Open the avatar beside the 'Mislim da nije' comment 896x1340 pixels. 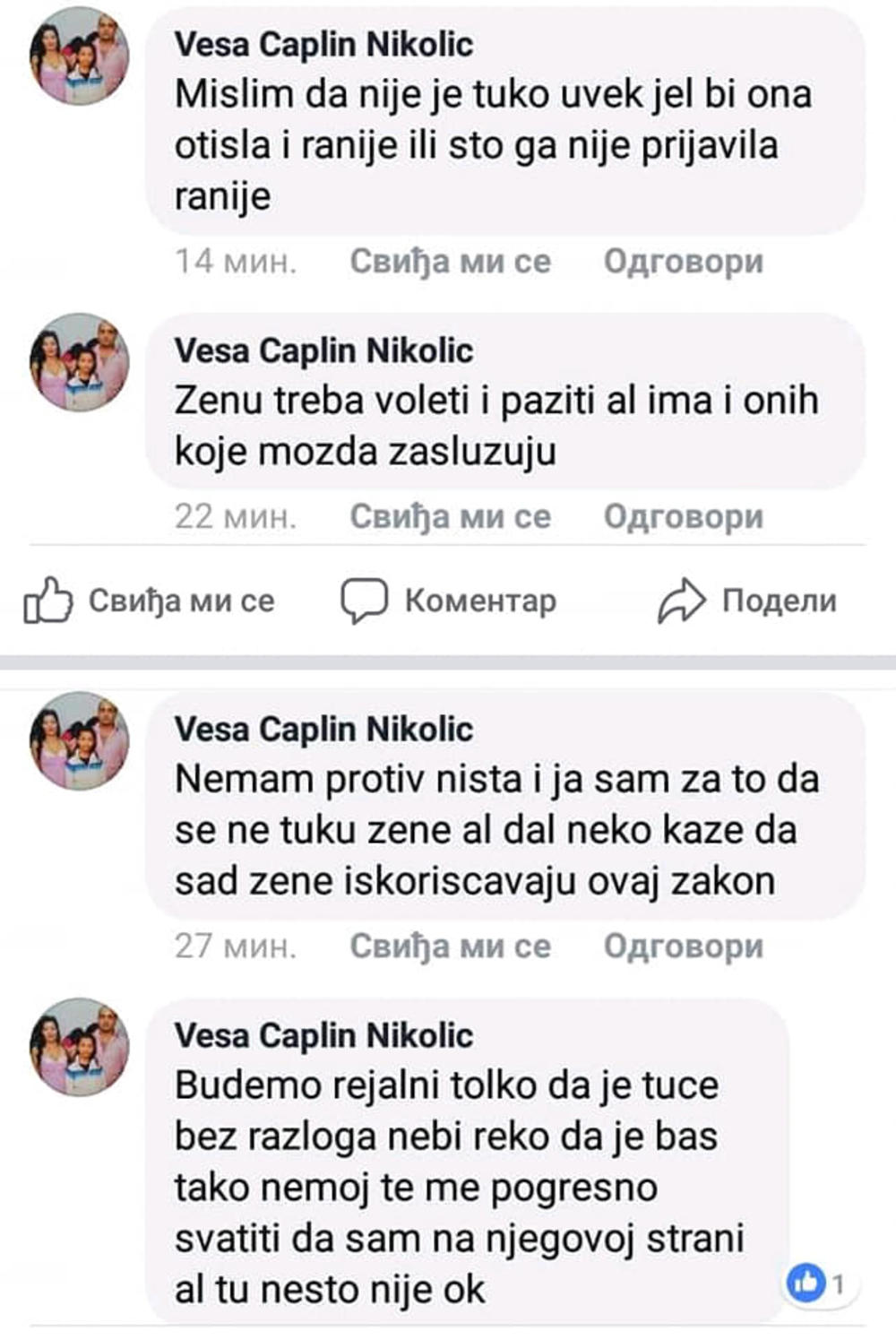tap(80, 56)
